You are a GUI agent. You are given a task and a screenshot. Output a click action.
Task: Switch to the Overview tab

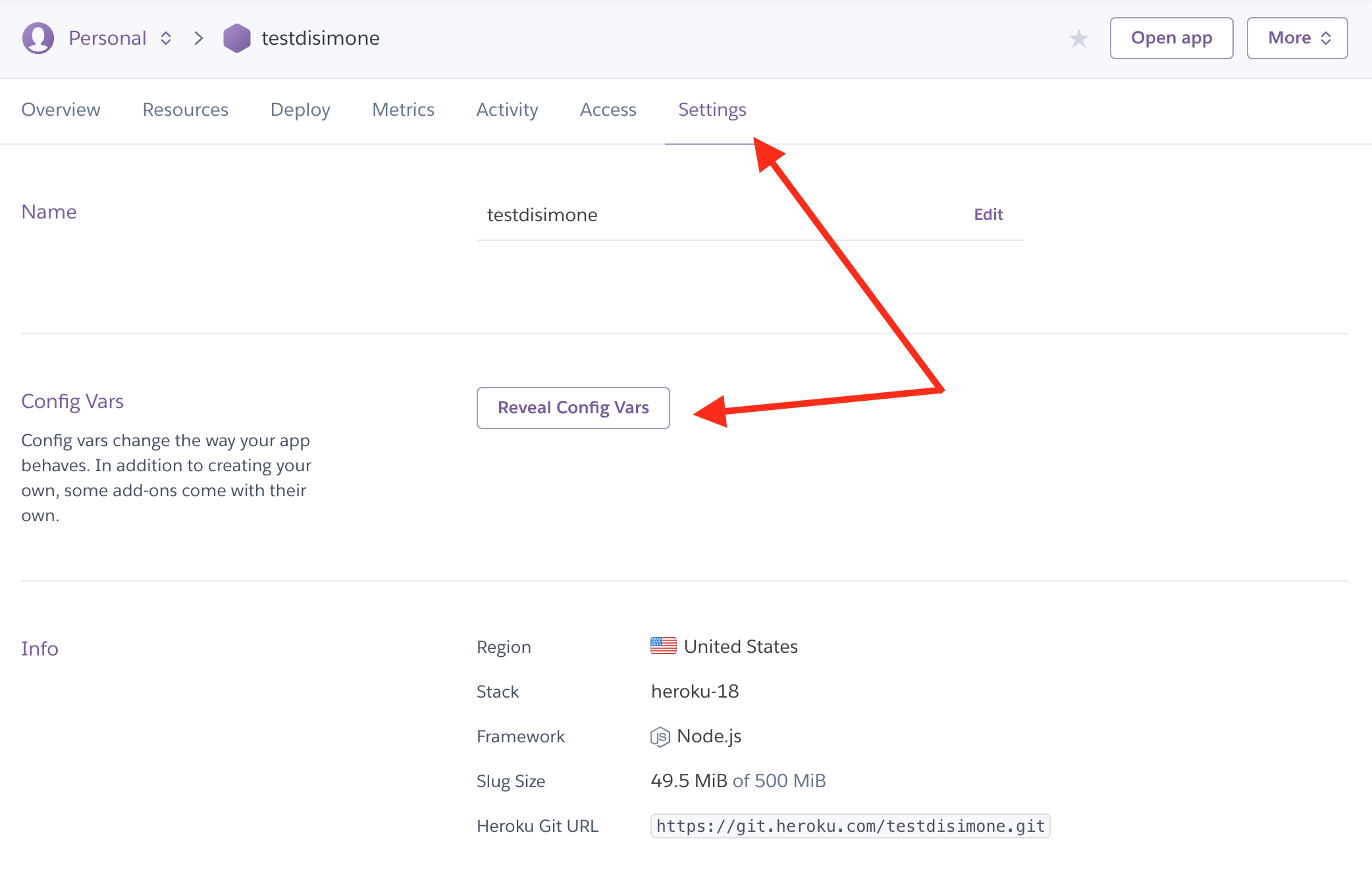[x=61, y=109]
